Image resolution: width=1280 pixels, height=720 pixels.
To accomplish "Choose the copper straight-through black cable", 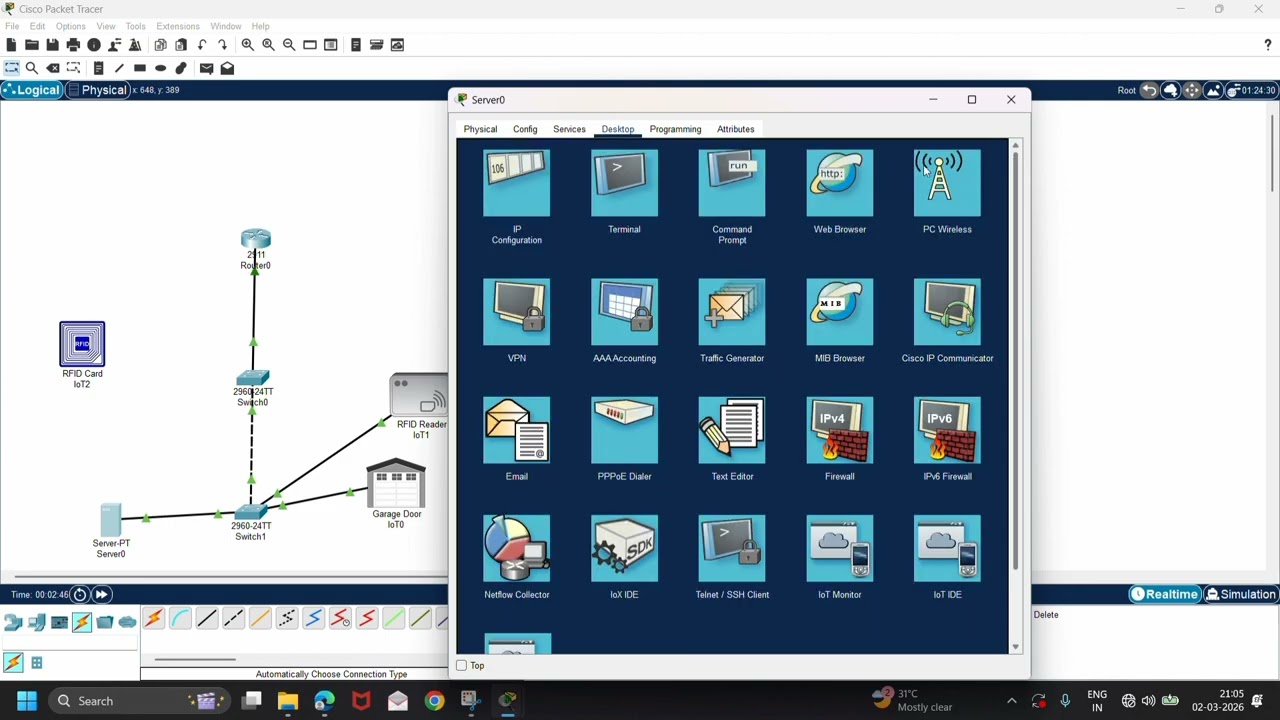I will click(x=207, y=619).
